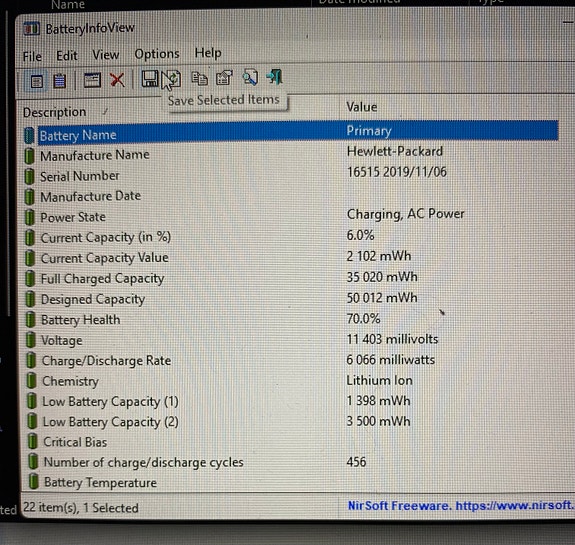Image resolution: width=575 pixels, height=545 pixels.
Task: Open the NirSoft Freeware website link
Action: point(460,505)
